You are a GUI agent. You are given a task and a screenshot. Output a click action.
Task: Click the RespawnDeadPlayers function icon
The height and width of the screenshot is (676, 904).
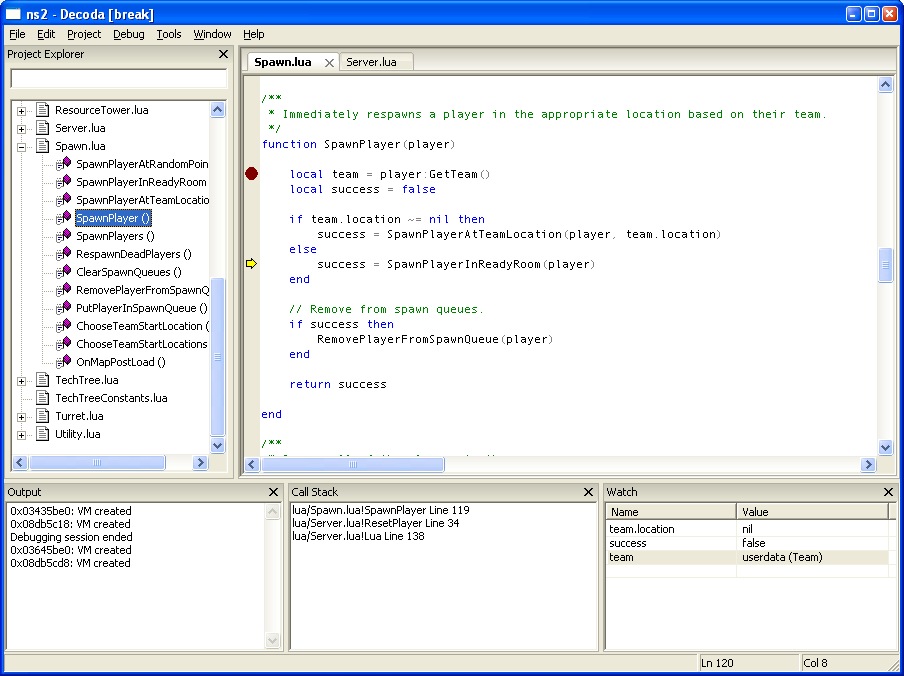pyautogui.click(x=64, y=254)
